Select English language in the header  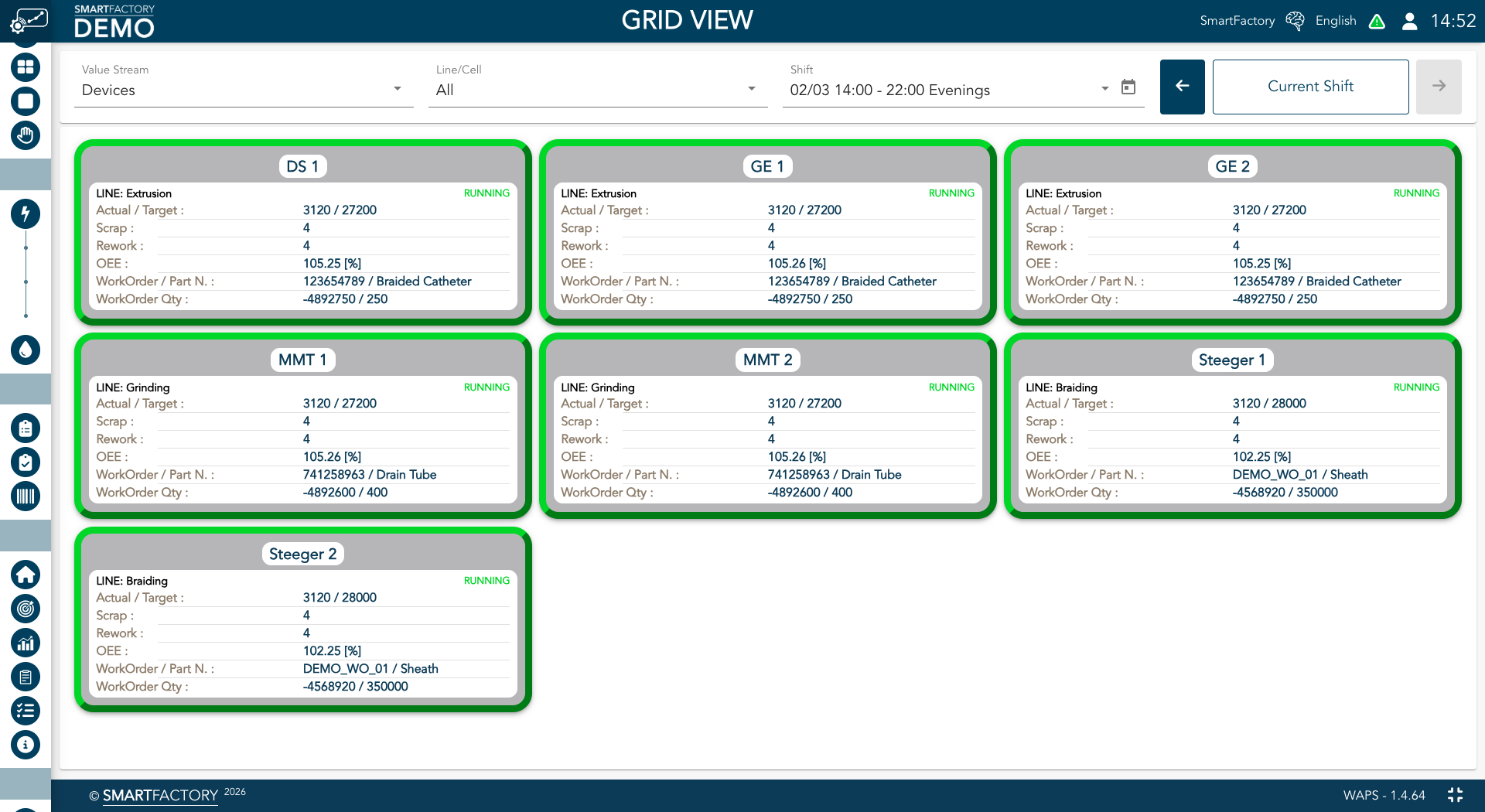click(1336, 21)
